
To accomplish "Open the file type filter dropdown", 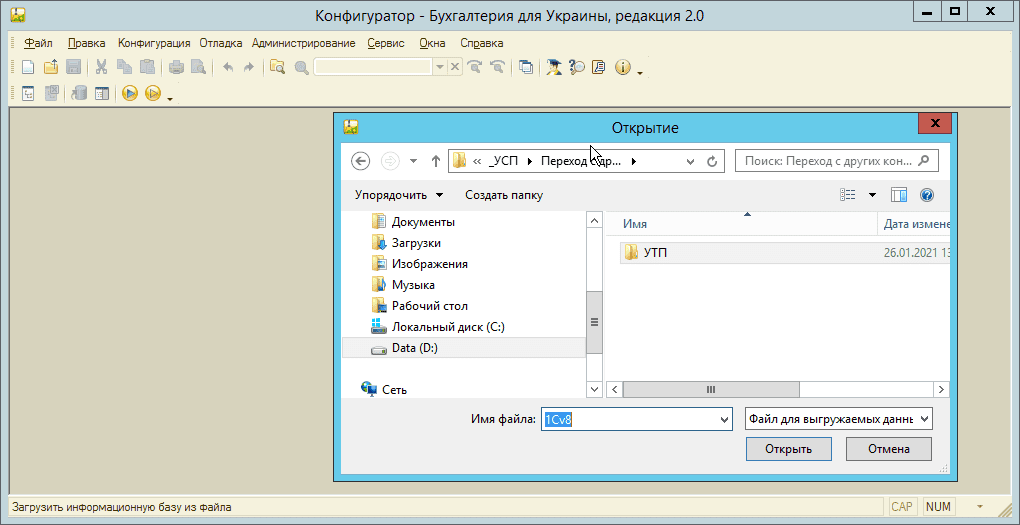I will point(926,420).
